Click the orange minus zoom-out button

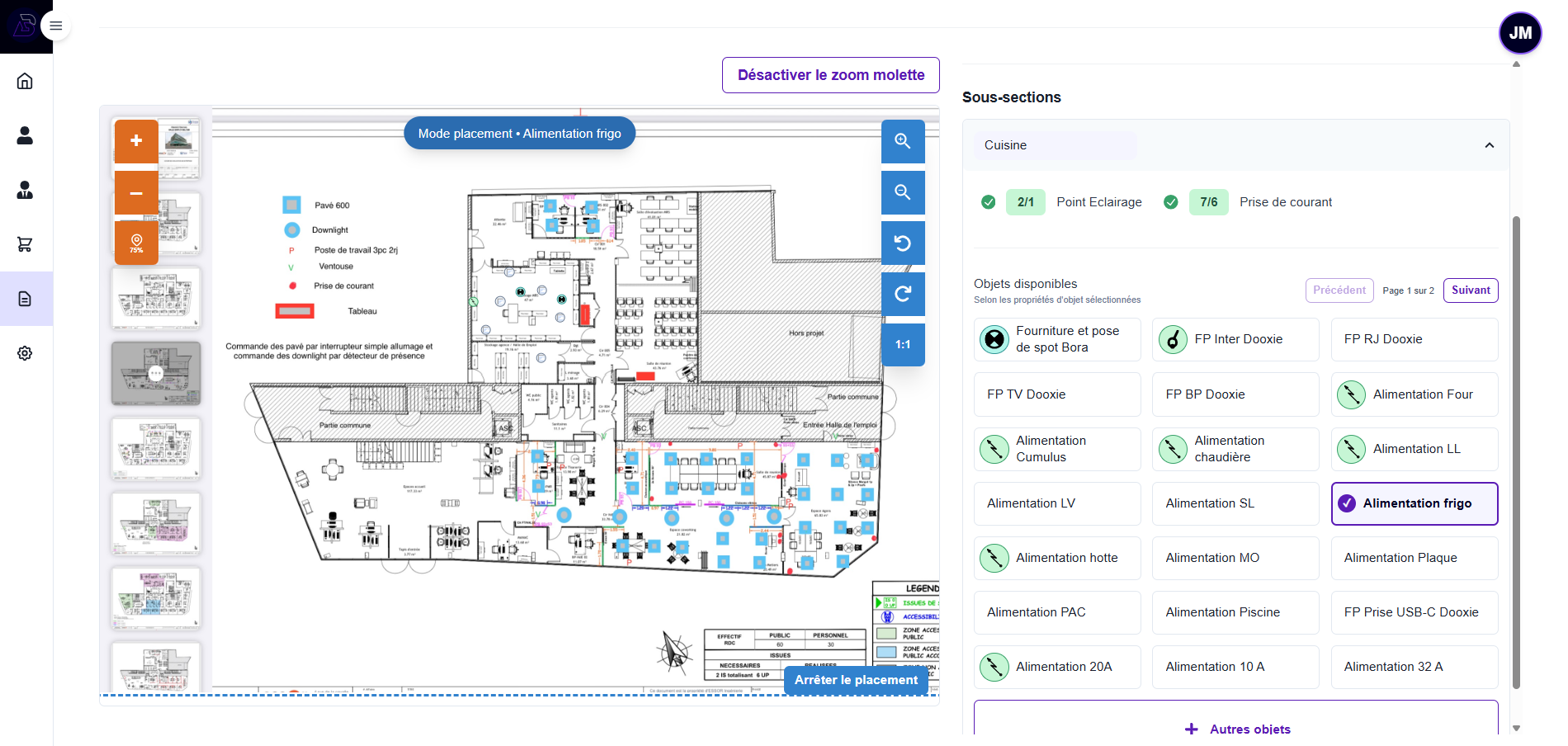[136, 193]
